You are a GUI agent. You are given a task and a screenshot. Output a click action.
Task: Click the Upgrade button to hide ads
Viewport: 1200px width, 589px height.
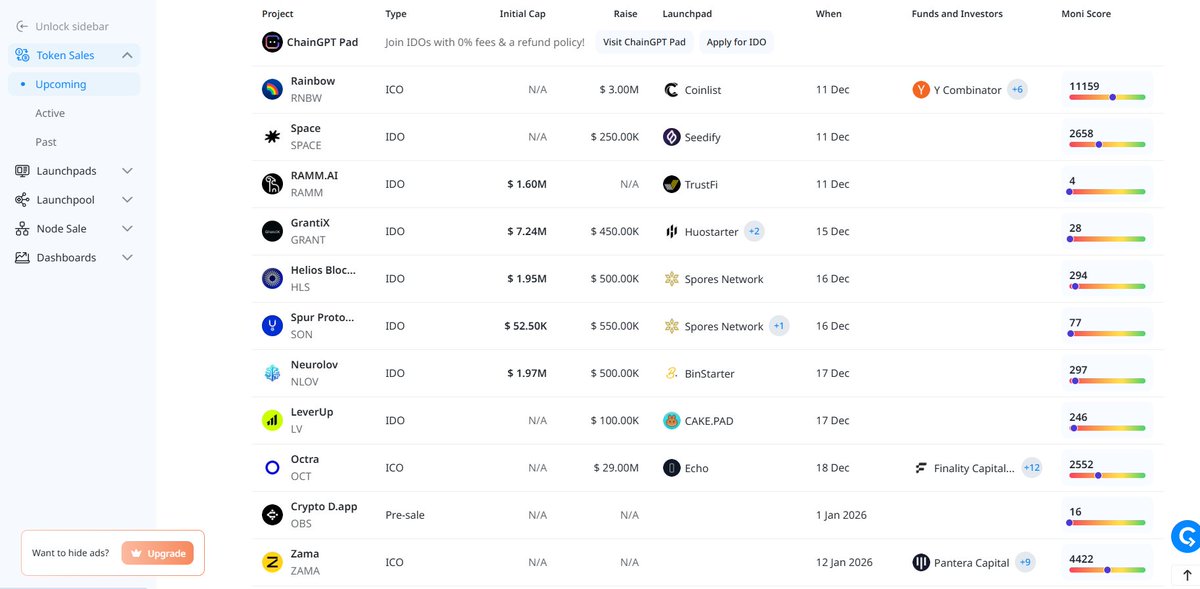pyautogui.click(x=157, y=553)
